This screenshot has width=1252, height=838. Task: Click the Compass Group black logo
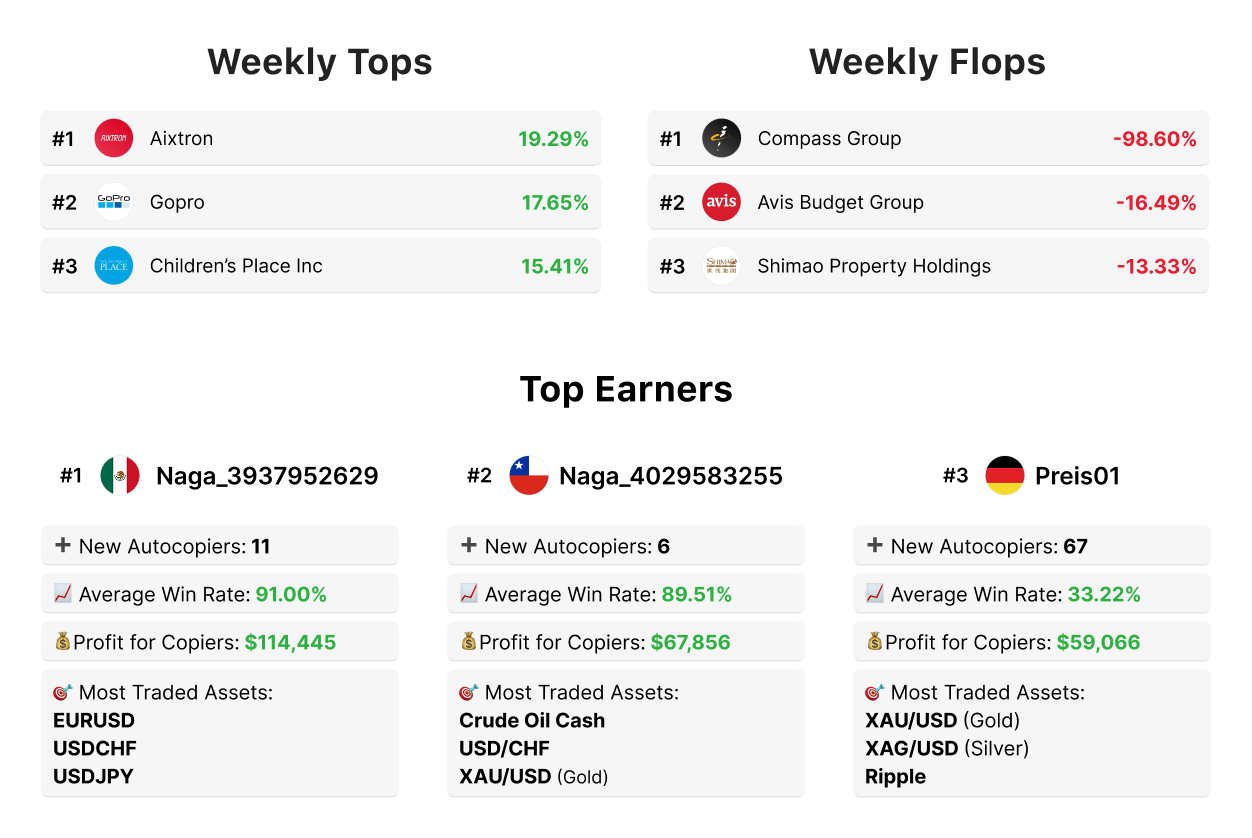pyautogui.click(x=721, y=138)
